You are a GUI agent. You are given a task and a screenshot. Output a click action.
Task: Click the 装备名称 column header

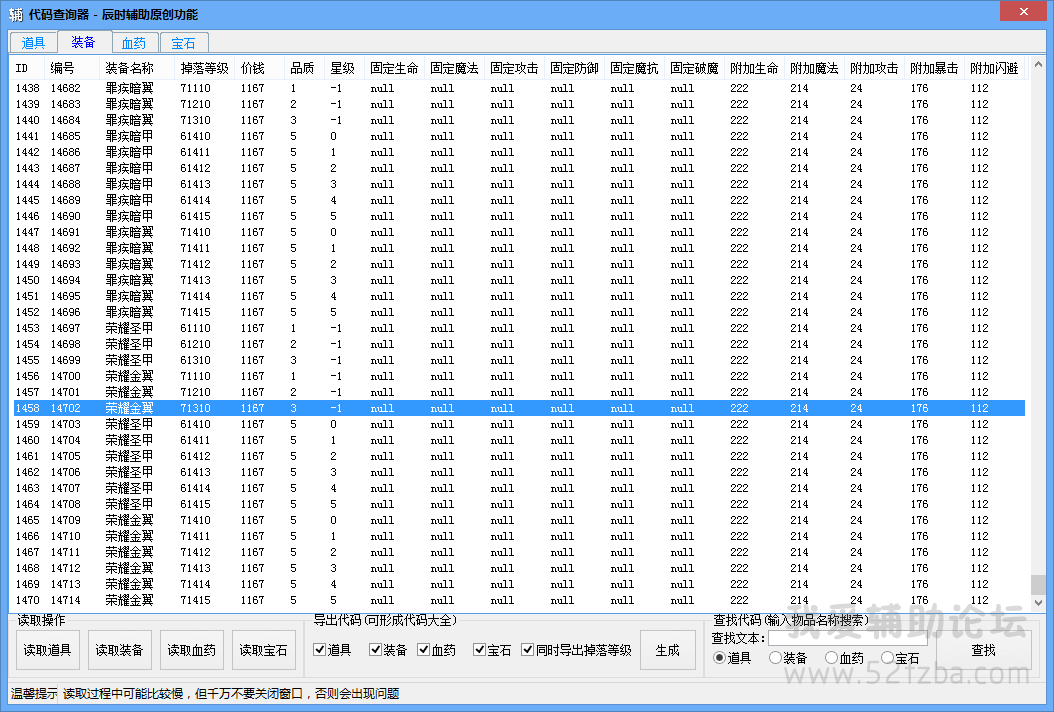point(129,69)
